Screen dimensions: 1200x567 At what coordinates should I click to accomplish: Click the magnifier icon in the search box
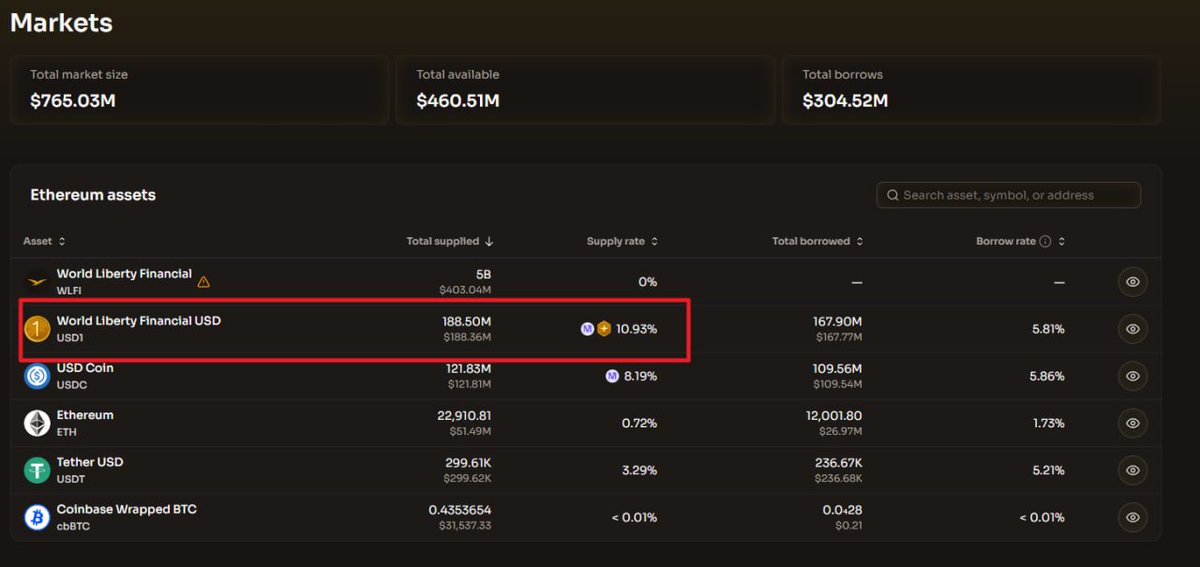point(892,195)
